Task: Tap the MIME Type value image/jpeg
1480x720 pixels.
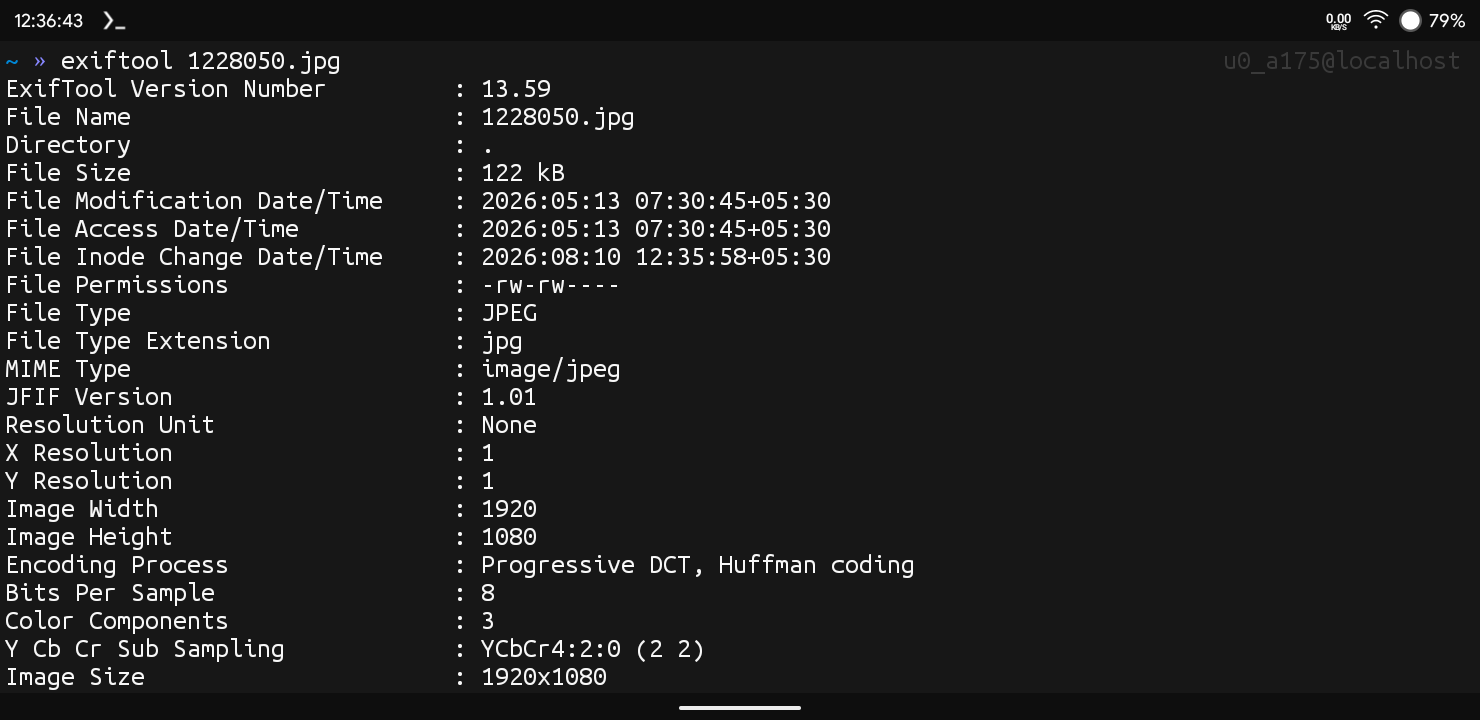Action: 551,370
